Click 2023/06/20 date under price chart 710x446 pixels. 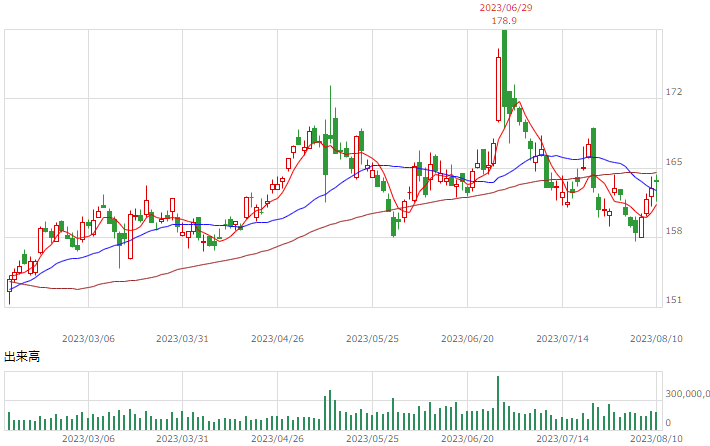coord(467,339)
